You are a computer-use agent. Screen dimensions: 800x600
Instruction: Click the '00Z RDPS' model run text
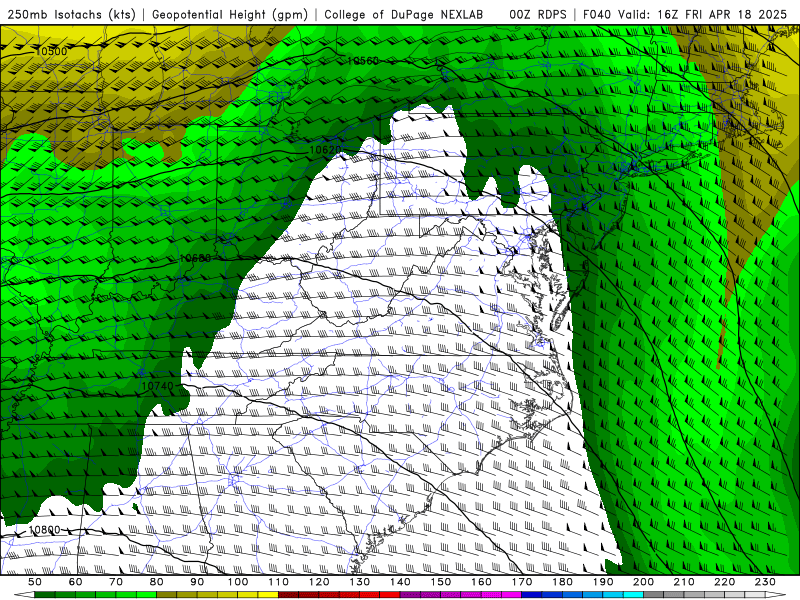[x=538, y=14]
